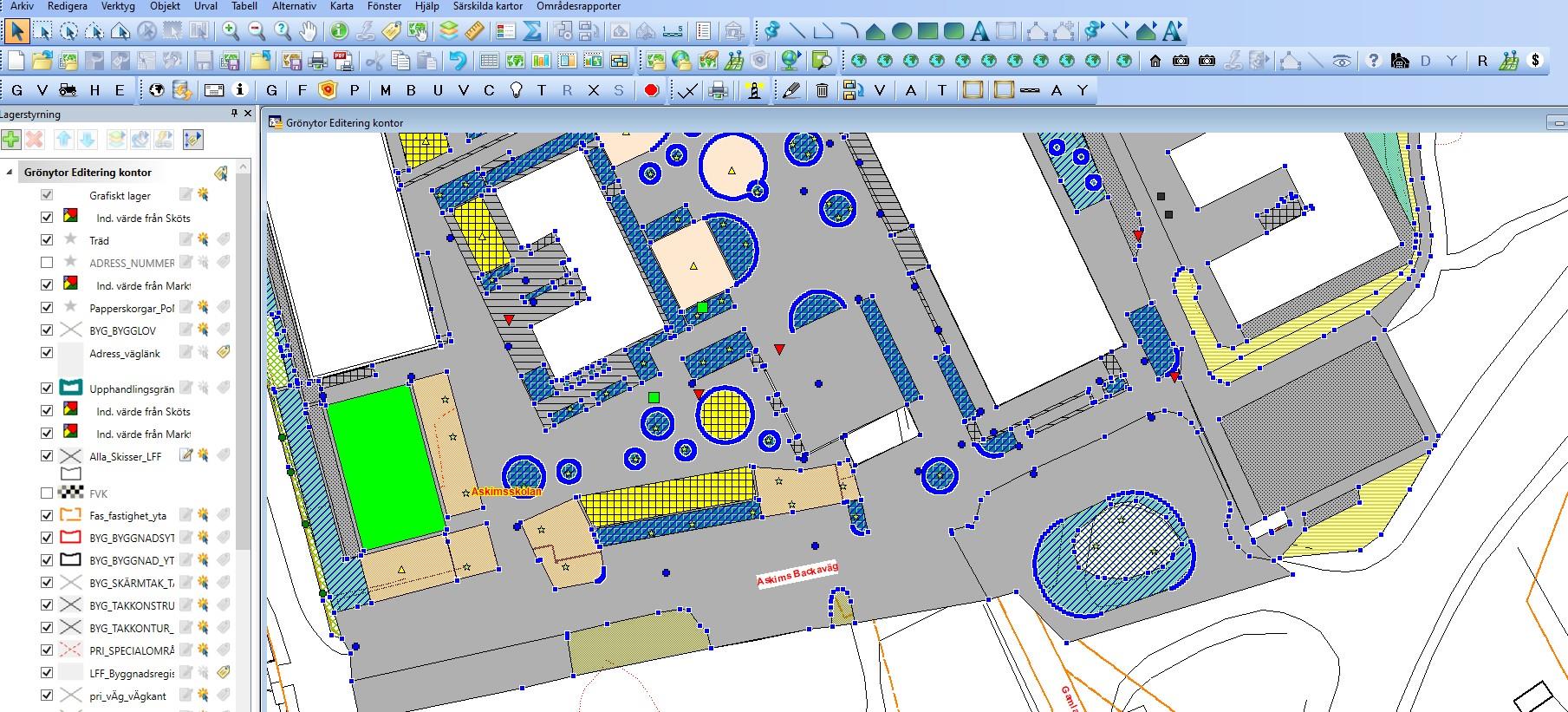Click the green info tool icon
Image resolution: width=1568 pixels, height=712 pixels.
[x=339, y=32]
